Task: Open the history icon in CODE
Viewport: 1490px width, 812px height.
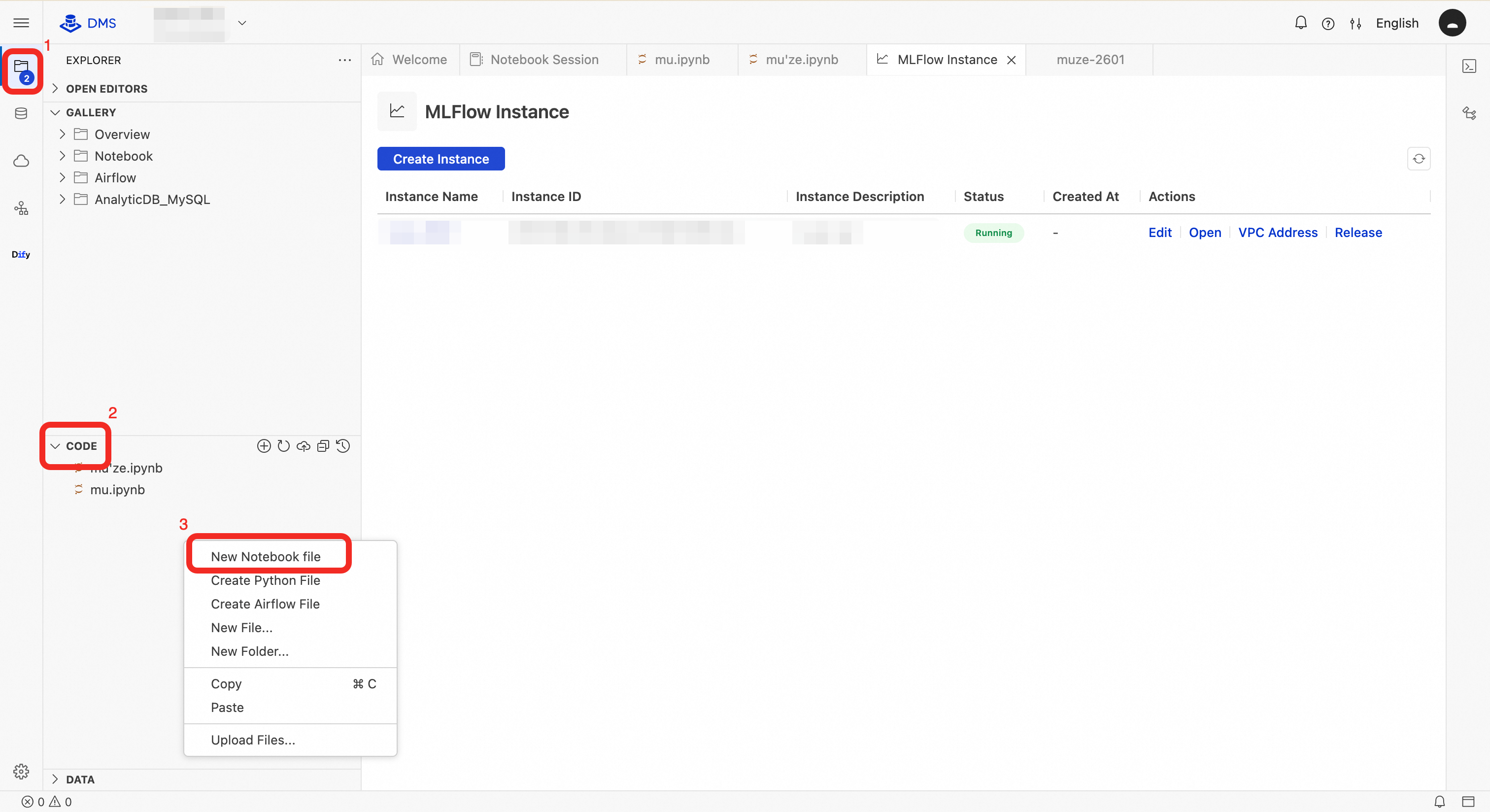Action: [343, 446]
